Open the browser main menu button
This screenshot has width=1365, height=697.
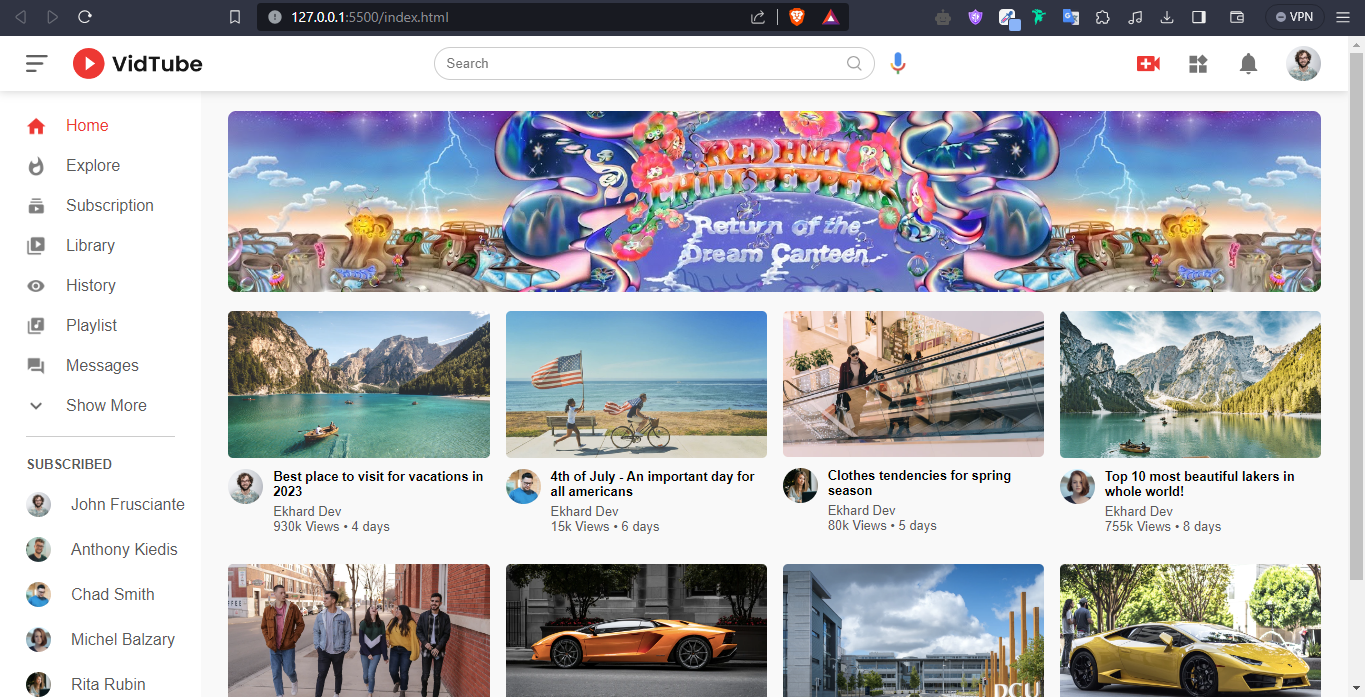[x=1343, y=17]
